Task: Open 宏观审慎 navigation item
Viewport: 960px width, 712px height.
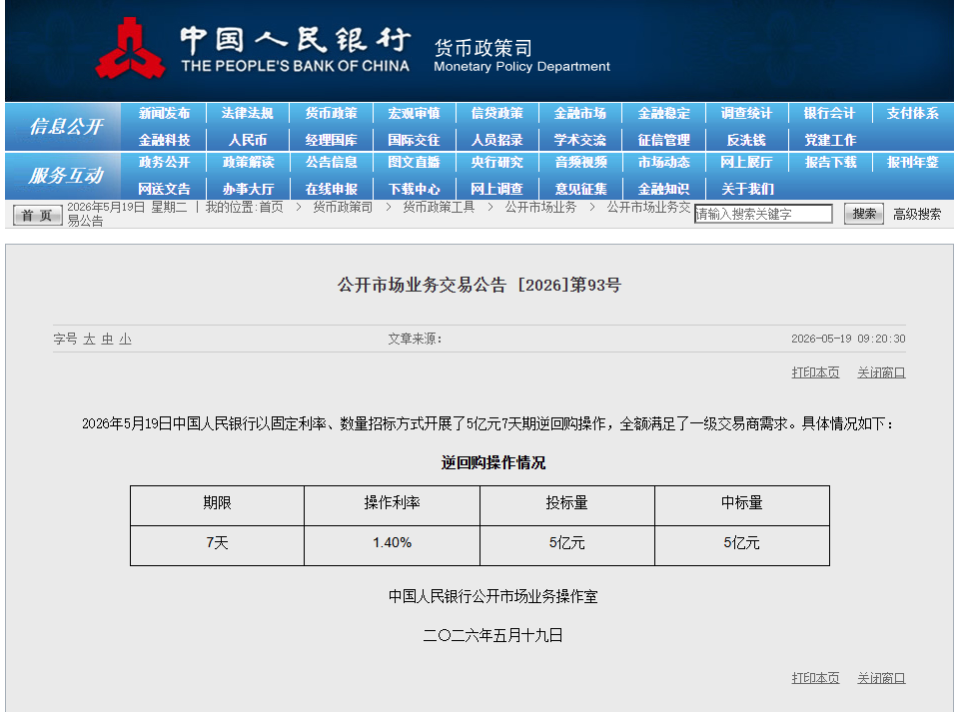Action: coord(414,113)
